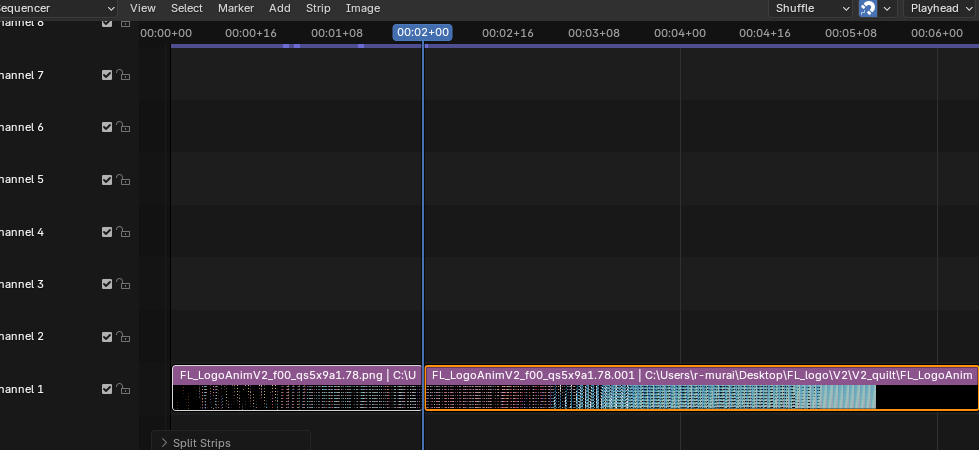This screenshot has width=979, height=450.
Task: Open snapping options dropdown arrow next to magnet
Action: 887,8
